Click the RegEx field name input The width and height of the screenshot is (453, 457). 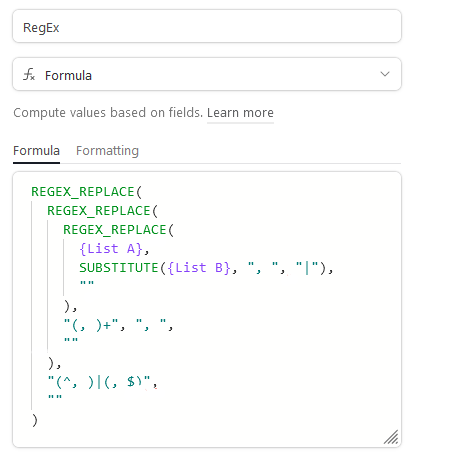pos(207,26)
